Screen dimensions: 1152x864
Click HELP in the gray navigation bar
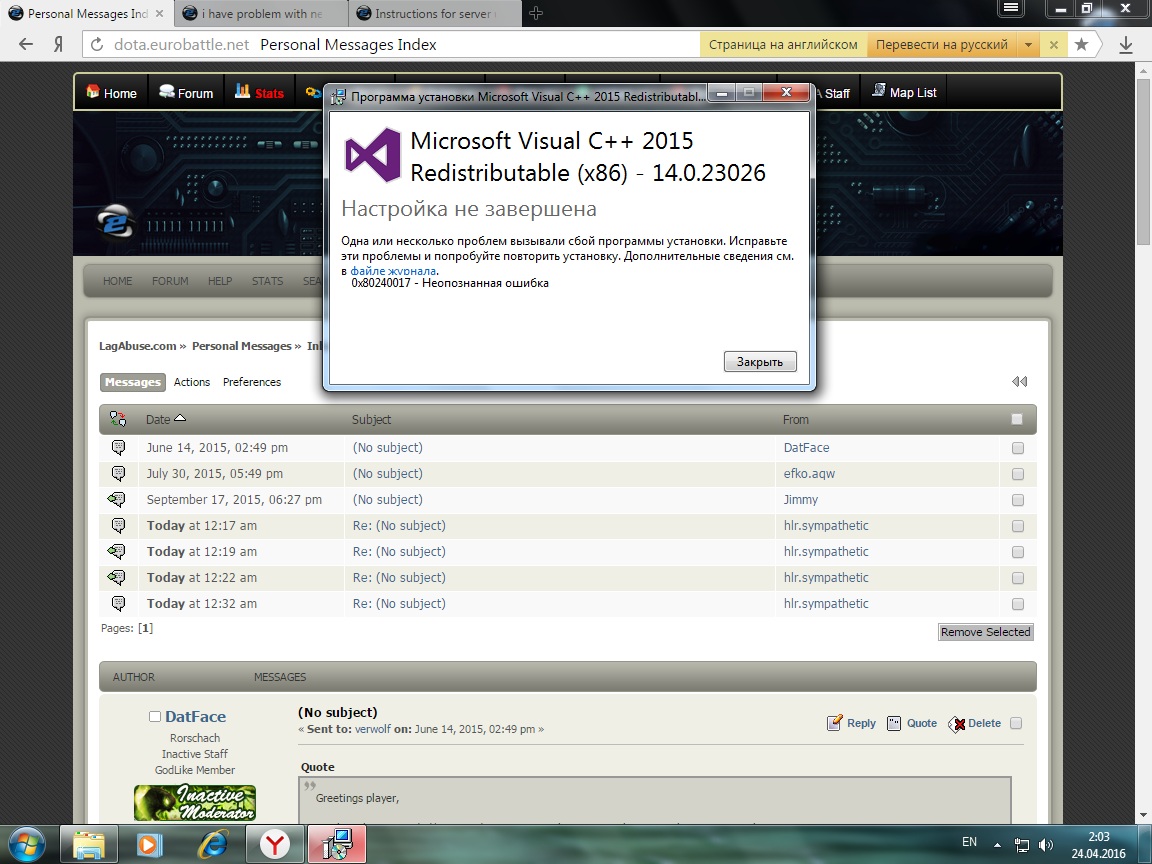[220, 281]
